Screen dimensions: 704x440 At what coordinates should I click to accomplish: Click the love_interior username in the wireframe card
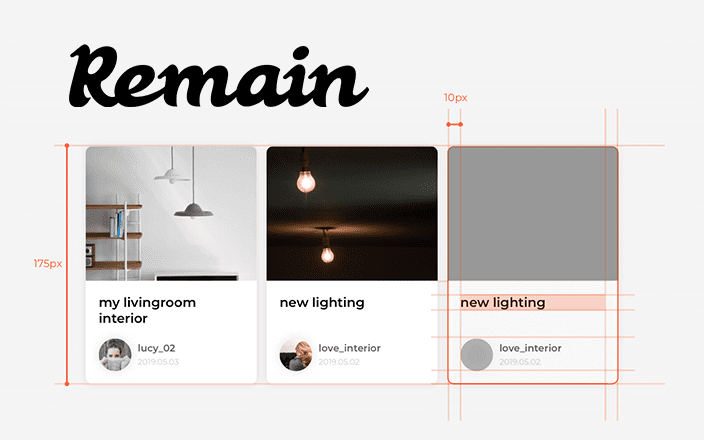tap(530, 348)
